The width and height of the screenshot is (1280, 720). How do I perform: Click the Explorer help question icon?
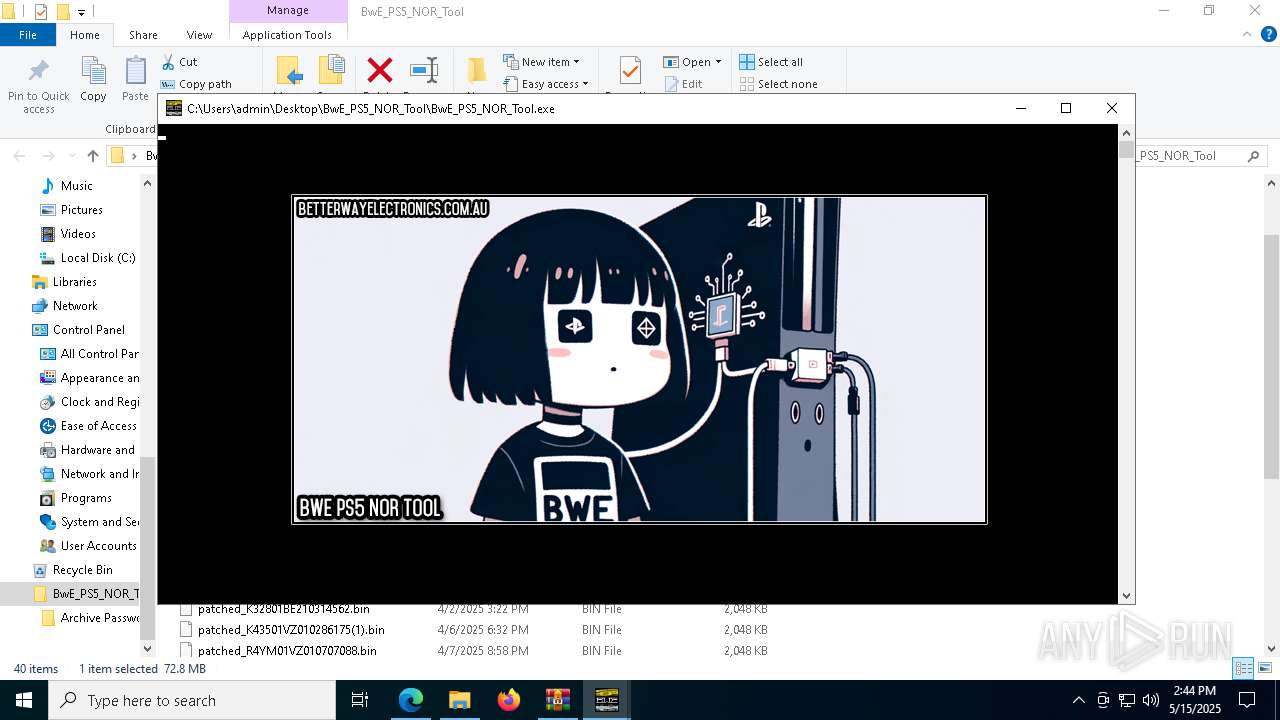pos(1268,34)
